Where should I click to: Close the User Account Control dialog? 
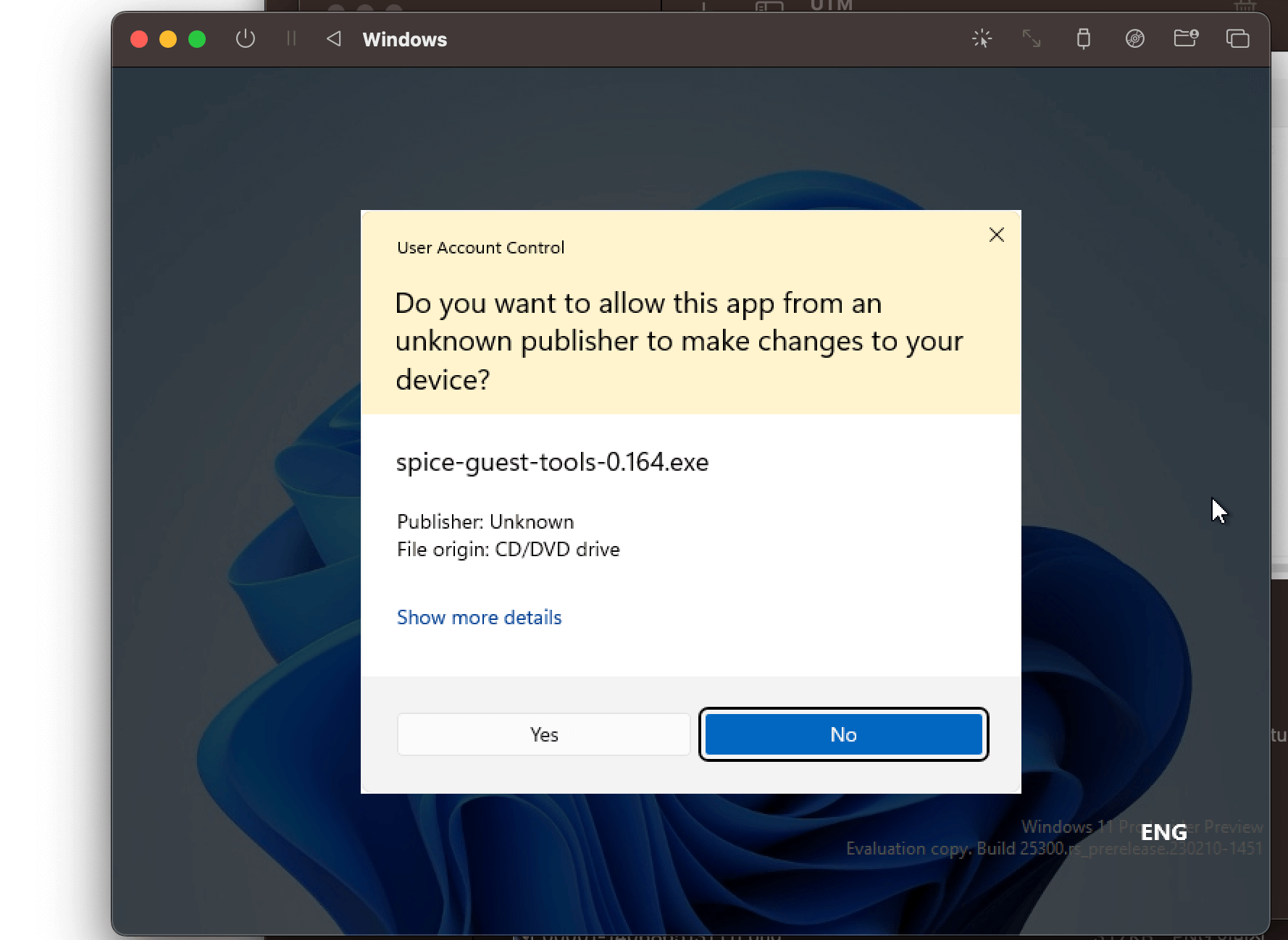996,235
